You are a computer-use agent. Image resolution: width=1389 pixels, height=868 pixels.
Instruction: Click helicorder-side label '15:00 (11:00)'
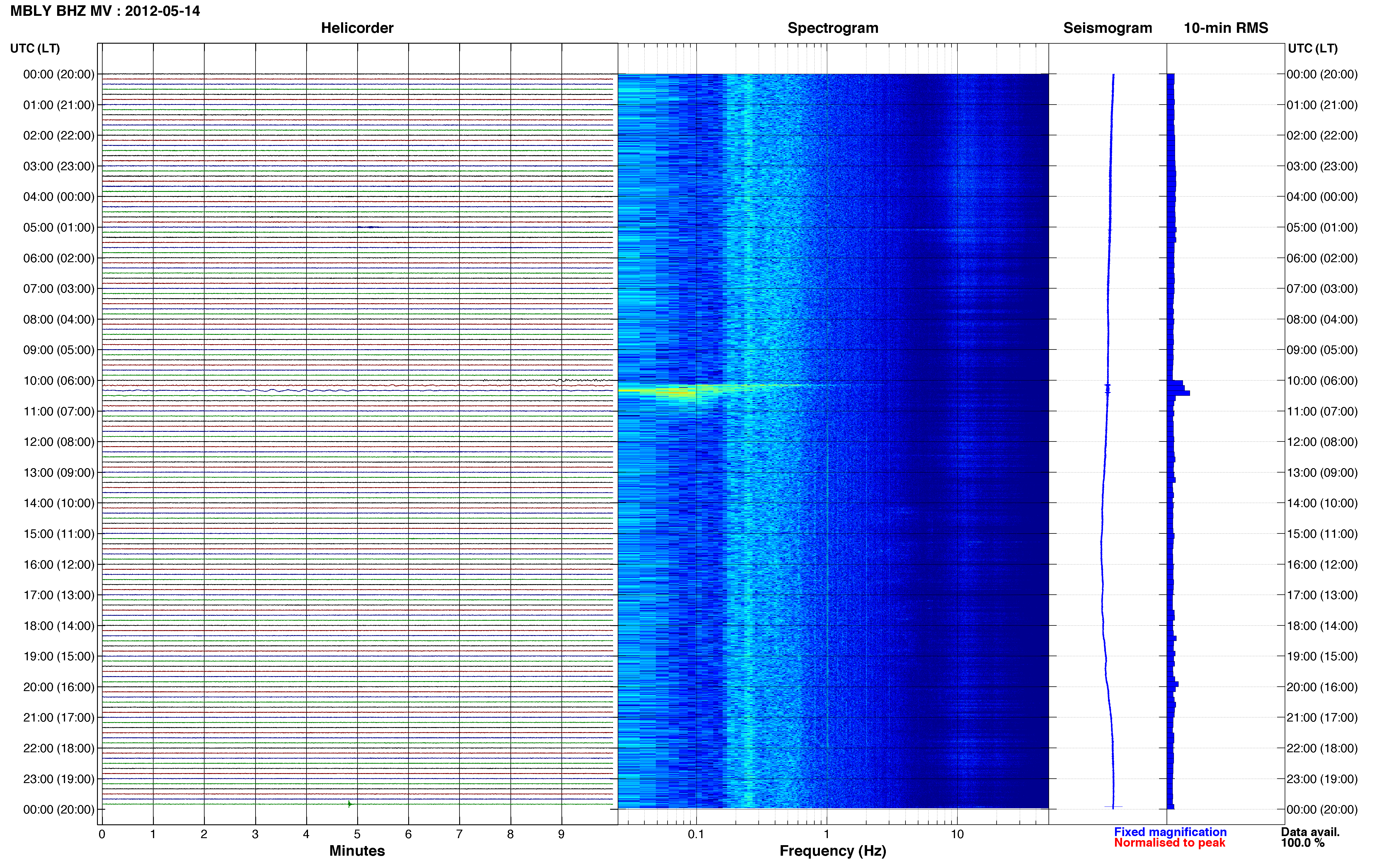pyautogui.click(x=59, y=534)
